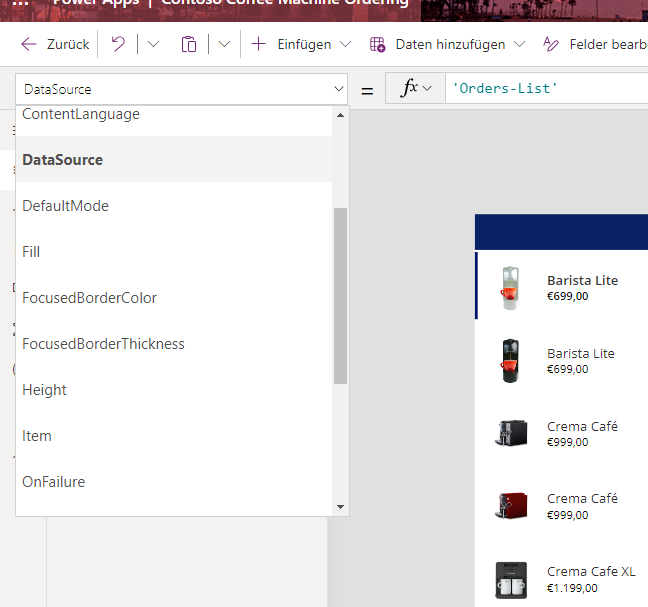Select Item property in list
The height and width of the screenshot is (607, 648).
pyautogui.click(x=174, y=436)
